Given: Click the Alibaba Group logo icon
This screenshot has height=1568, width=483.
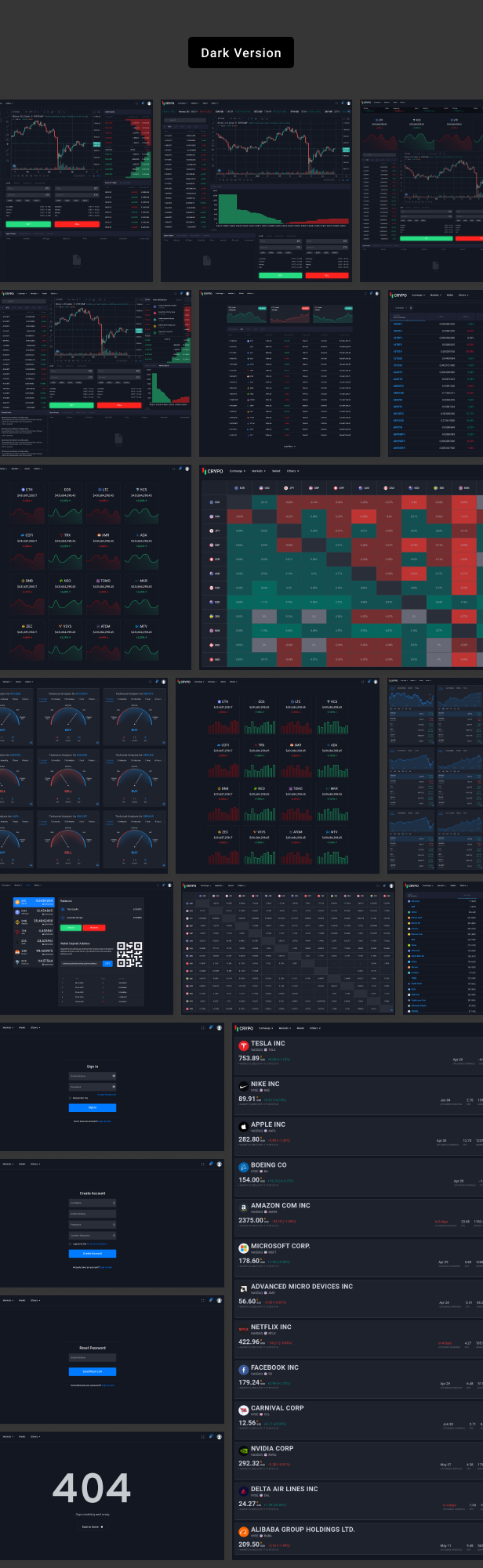Looking at the screenshot, I should (244, 1531).
